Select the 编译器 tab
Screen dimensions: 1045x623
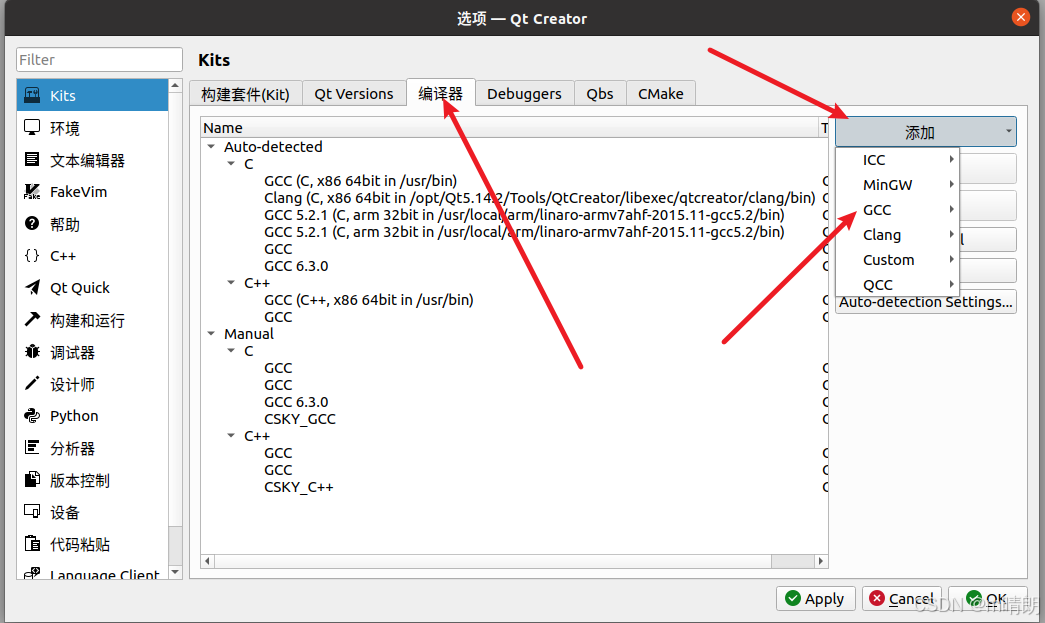[x=441, y=93]
